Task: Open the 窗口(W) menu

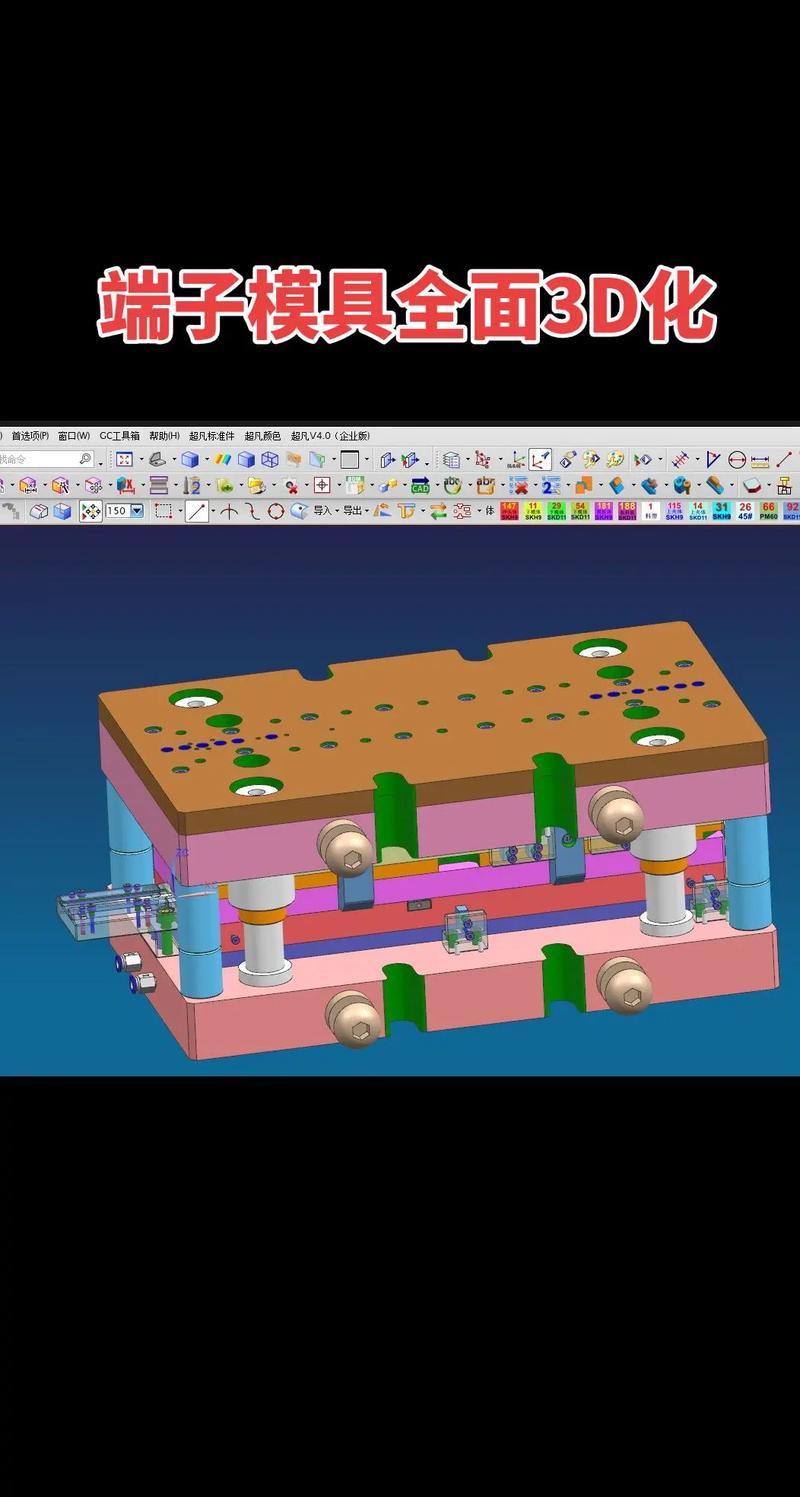Action: [74, 436]
